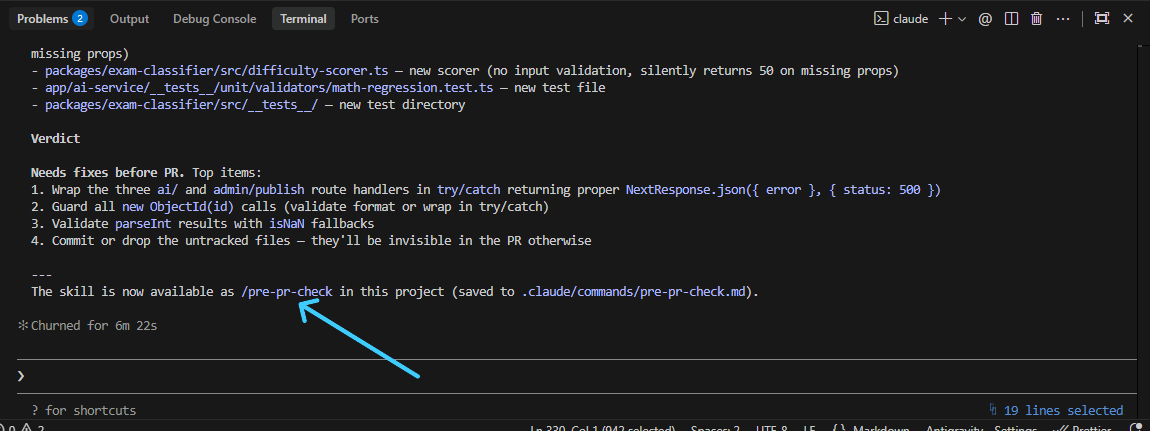Screen dimensions: 1150x431
Task: Select the Terminal tab
Action: tap(303, 19)
